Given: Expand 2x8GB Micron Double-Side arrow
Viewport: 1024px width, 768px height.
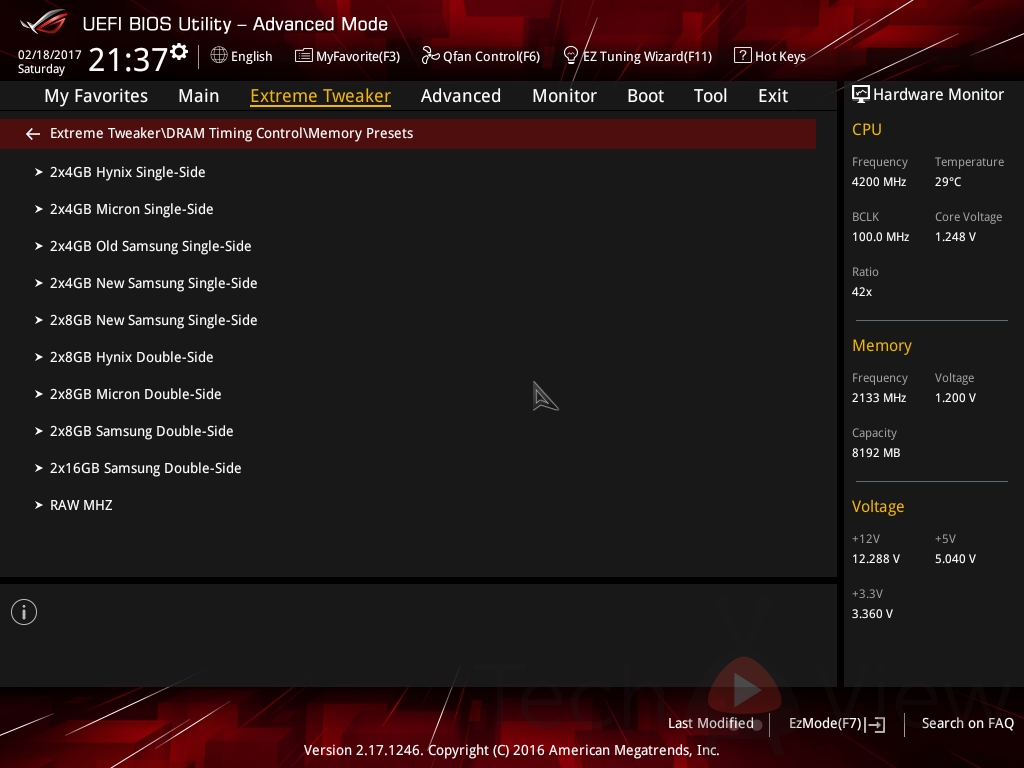Looking at the screenshot, I should click(x=39, y=394).
